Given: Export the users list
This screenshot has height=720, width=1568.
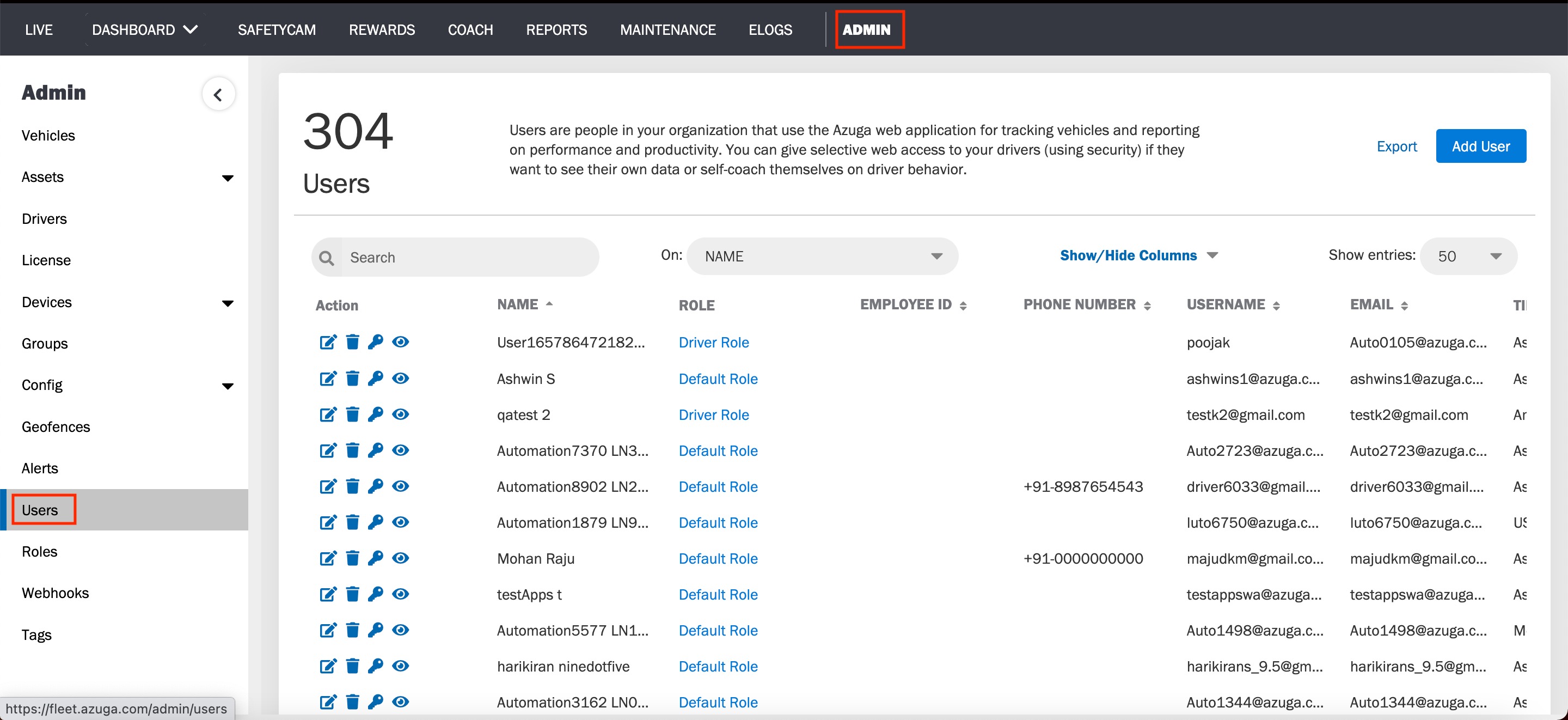Looking at the screenshot, I should point(1396,146).
